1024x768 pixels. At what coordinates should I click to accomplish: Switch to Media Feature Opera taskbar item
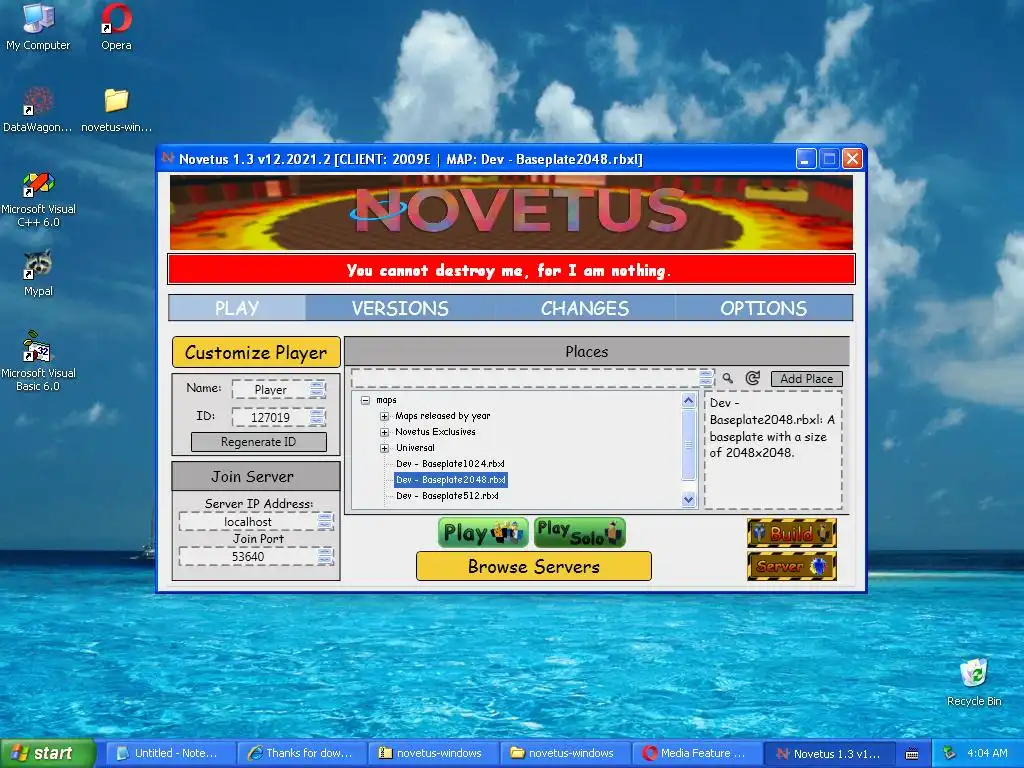(x=697, y=754)
